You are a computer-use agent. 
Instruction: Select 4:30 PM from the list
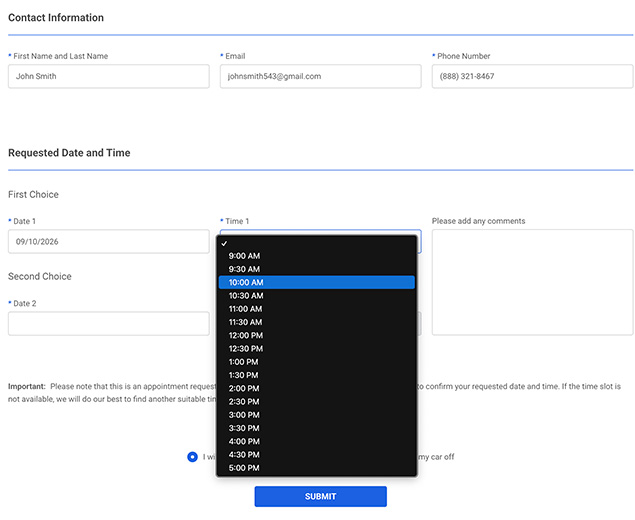click(317, 455)
